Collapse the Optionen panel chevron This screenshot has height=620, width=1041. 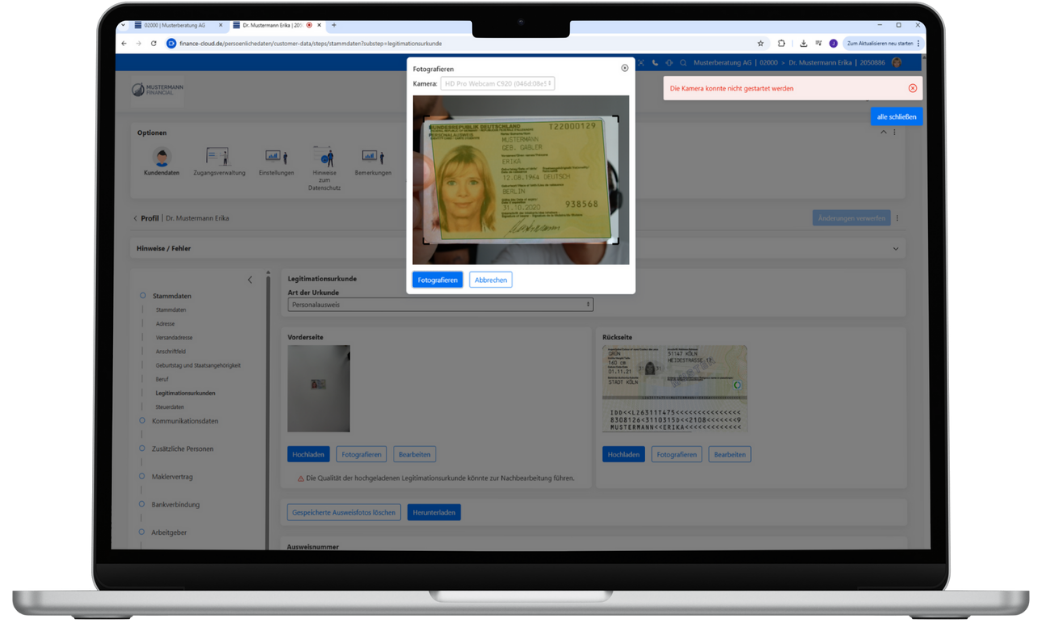click(883, 132)
